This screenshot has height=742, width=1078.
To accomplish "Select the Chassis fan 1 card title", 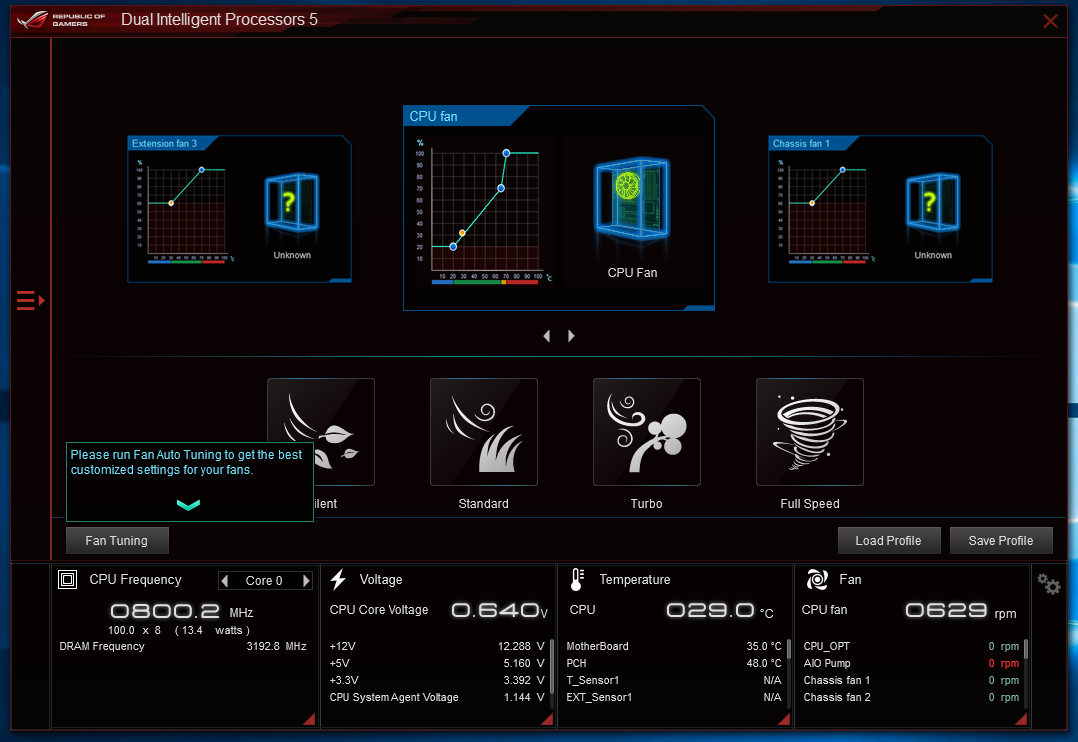I will 802,143.
